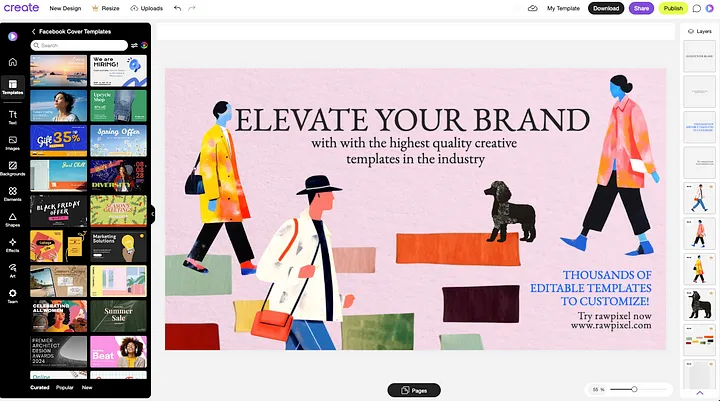Open the comments speech bubble icon
This screenshot has height=401, width=720.
tap(697, 8)
